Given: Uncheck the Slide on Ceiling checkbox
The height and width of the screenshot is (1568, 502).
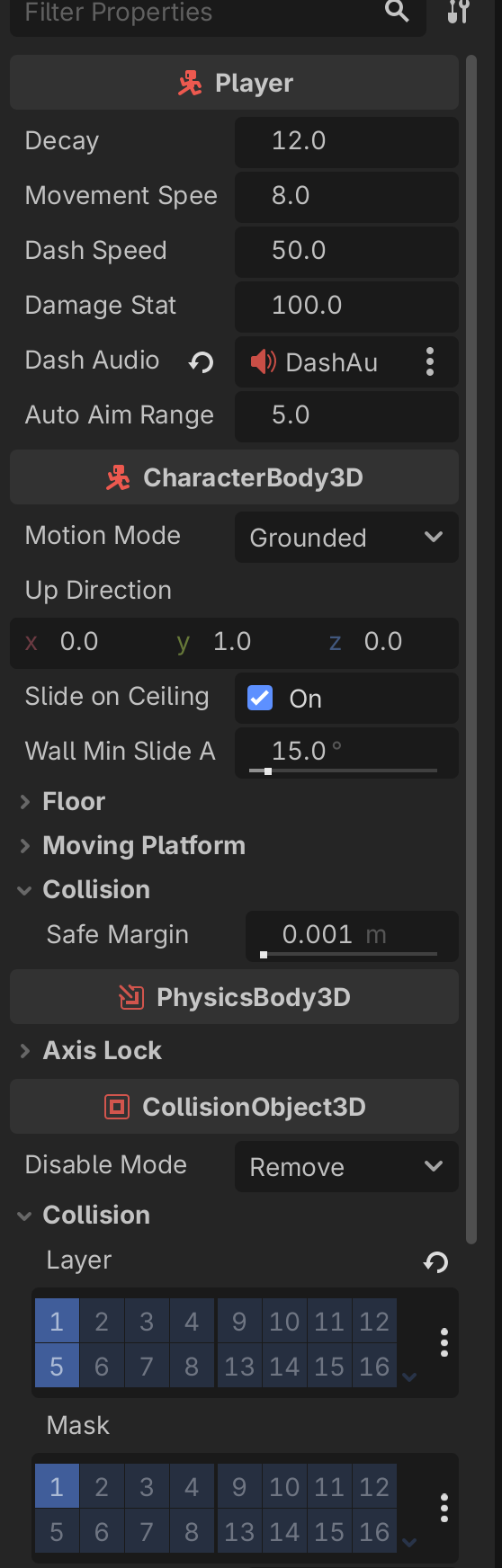Looking at the screenshot, I should pos(260,698).
